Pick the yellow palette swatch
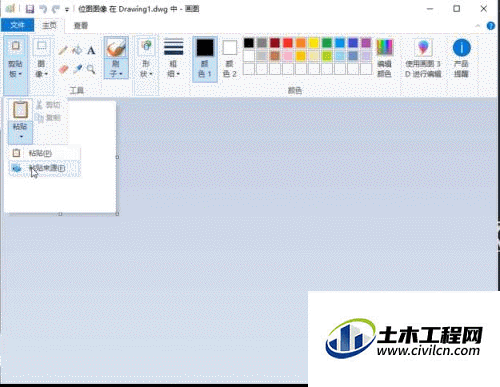The height and width of the screenshot is (387, 500). click(314, 43)
